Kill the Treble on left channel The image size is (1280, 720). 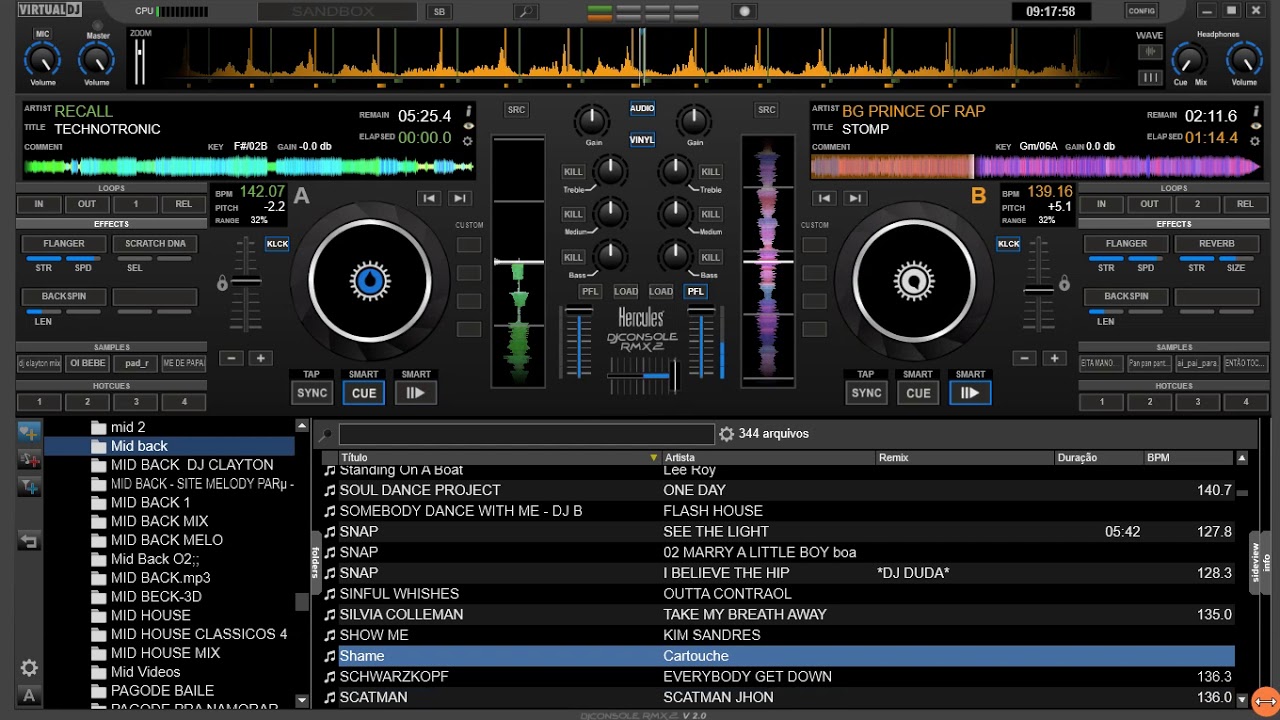point(573,172)
